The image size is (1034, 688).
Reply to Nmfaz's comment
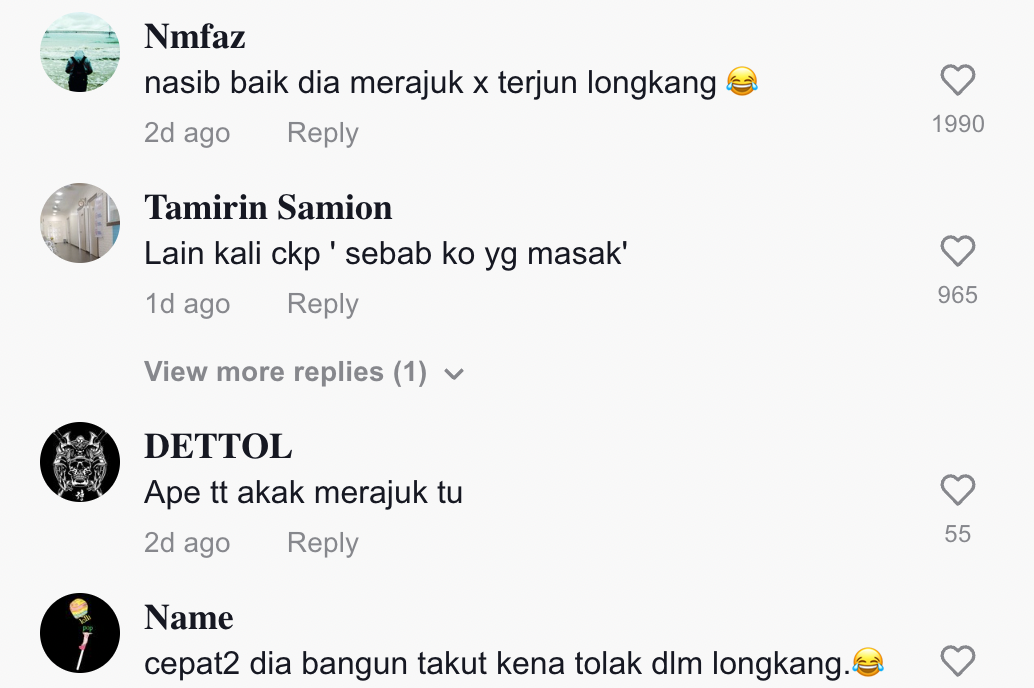pos(322,133)
